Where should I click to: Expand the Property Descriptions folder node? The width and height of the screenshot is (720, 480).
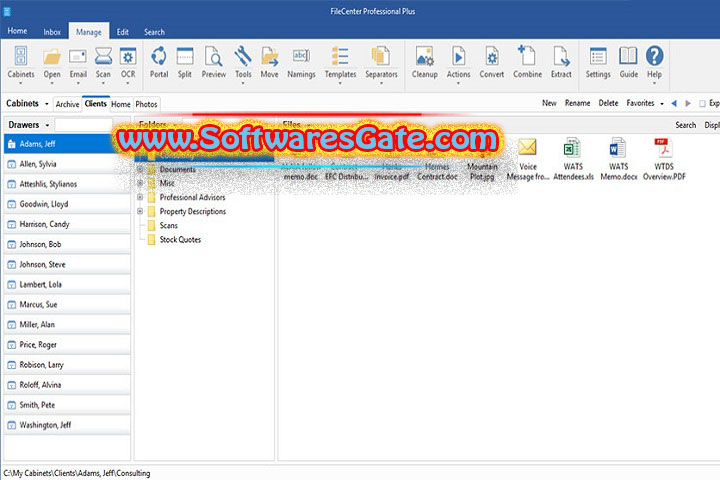[140, 211]
